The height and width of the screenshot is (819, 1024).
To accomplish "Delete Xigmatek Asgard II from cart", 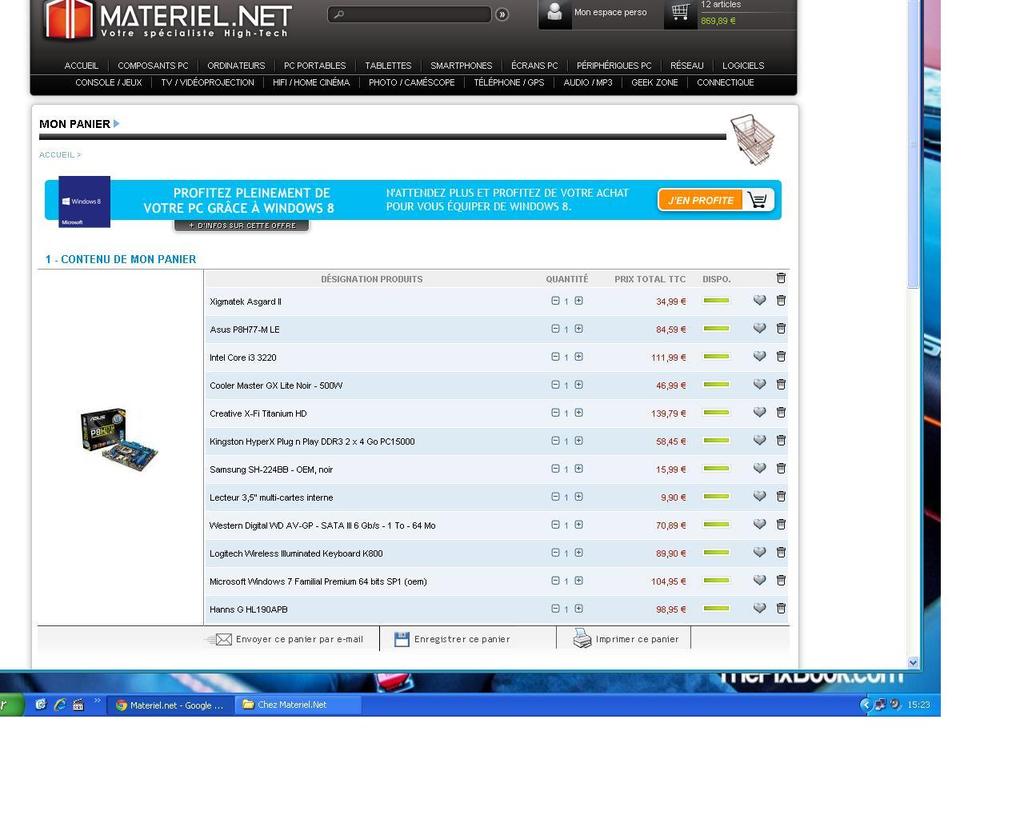I will point(781,300).
